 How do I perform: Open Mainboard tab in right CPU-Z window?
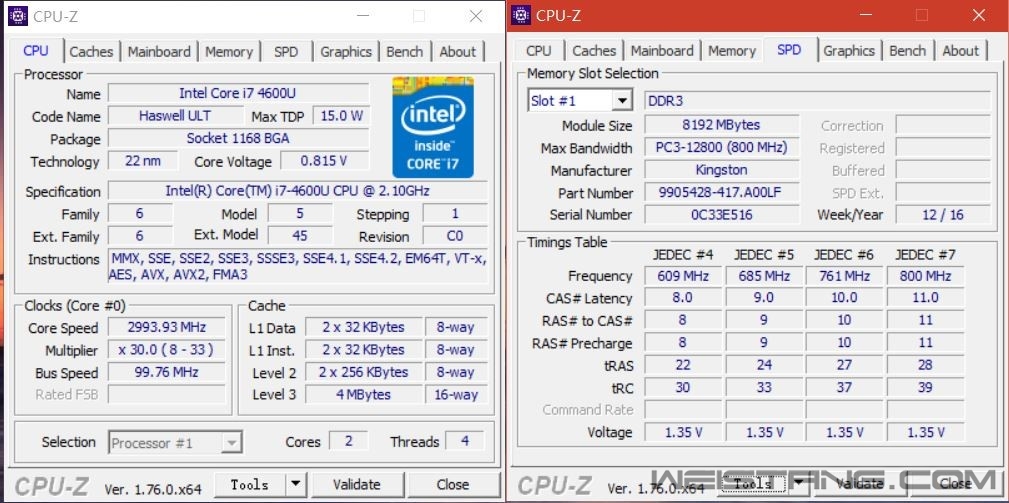662,50
